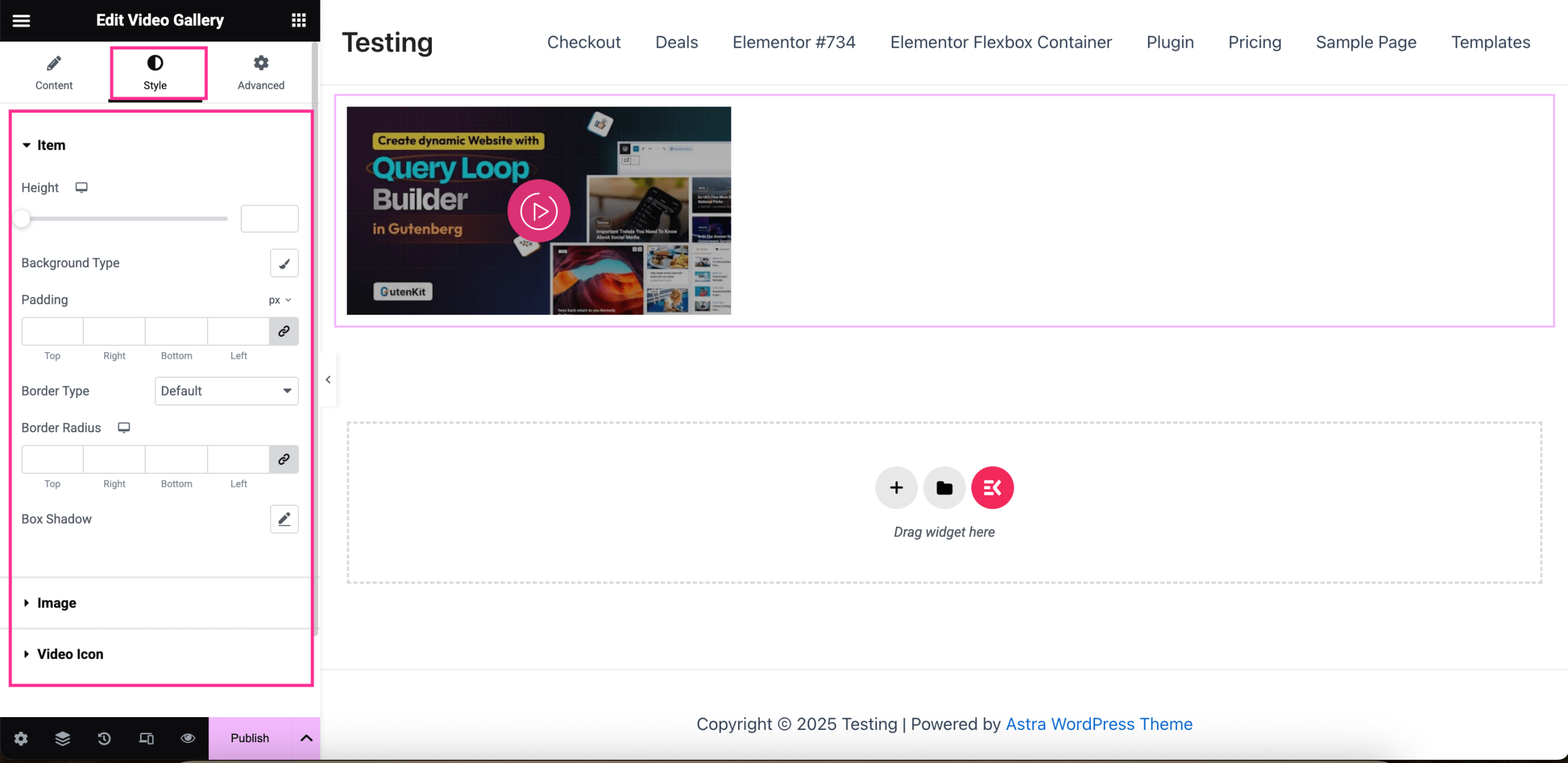Open the Box Shadow edit pencil

(x=284, y=519)
